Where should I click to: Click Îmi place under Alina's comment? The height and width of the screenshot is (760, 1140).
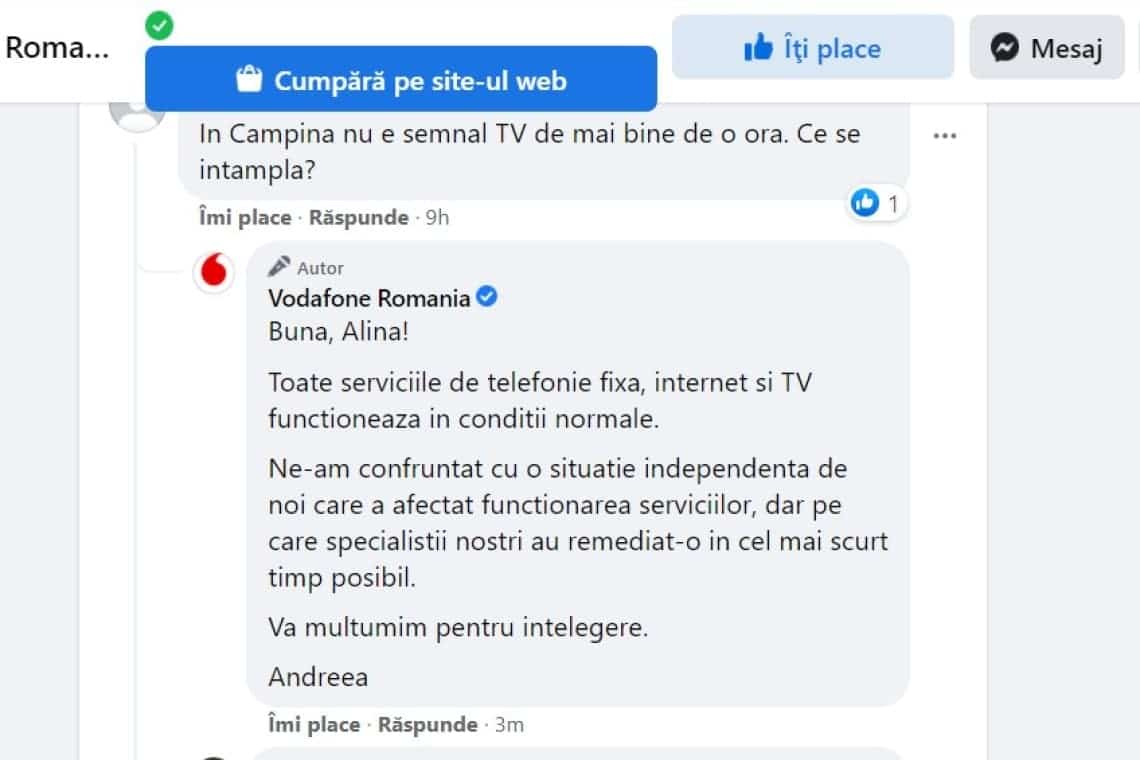click(244, 217)
